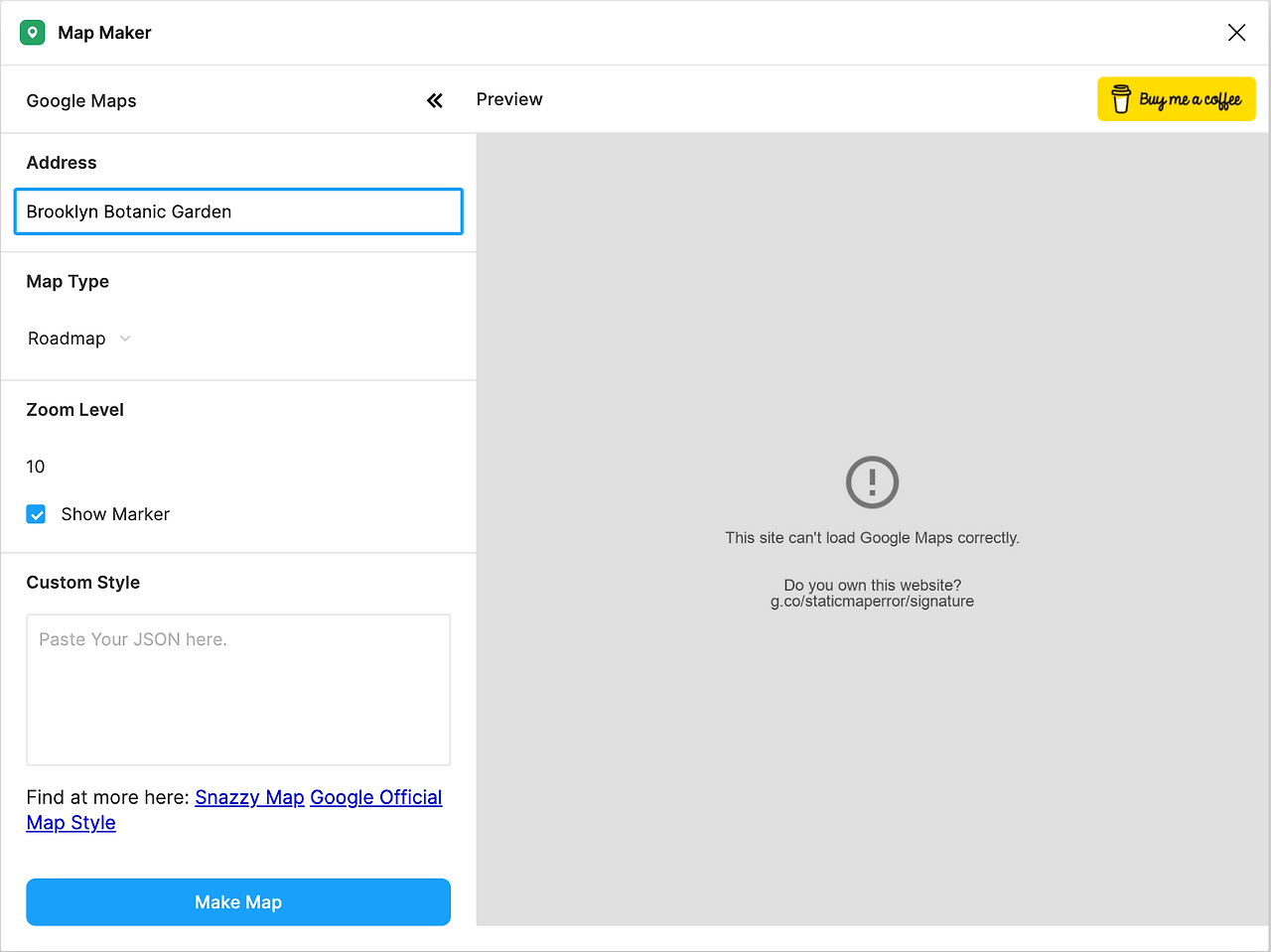Click the Address input field
Screen dimensions: 1271x952
238,211
